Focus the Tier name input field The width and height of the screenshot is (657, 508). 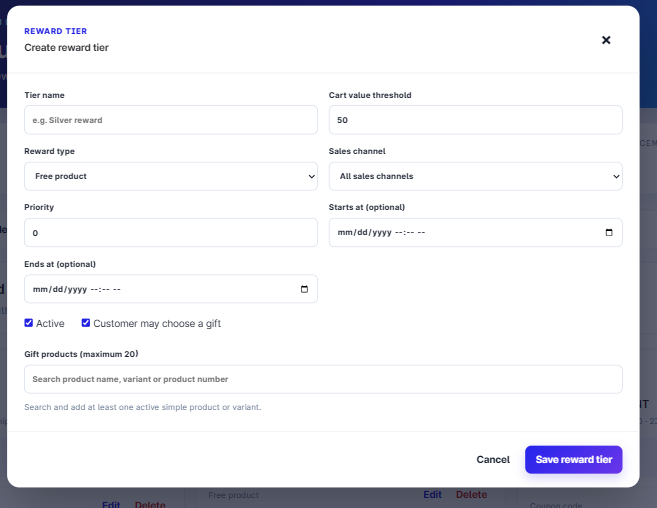click(x=171, y=120)
